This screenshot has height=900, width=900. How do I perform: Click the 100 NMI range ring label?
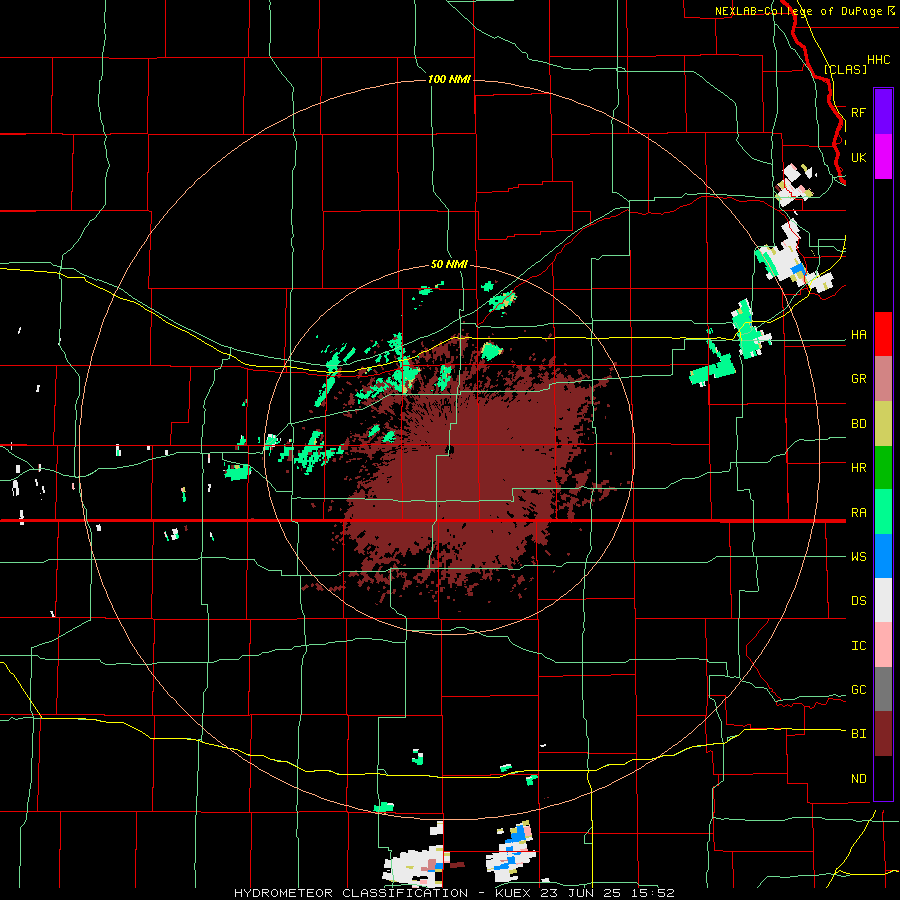(x=449, y=79)
